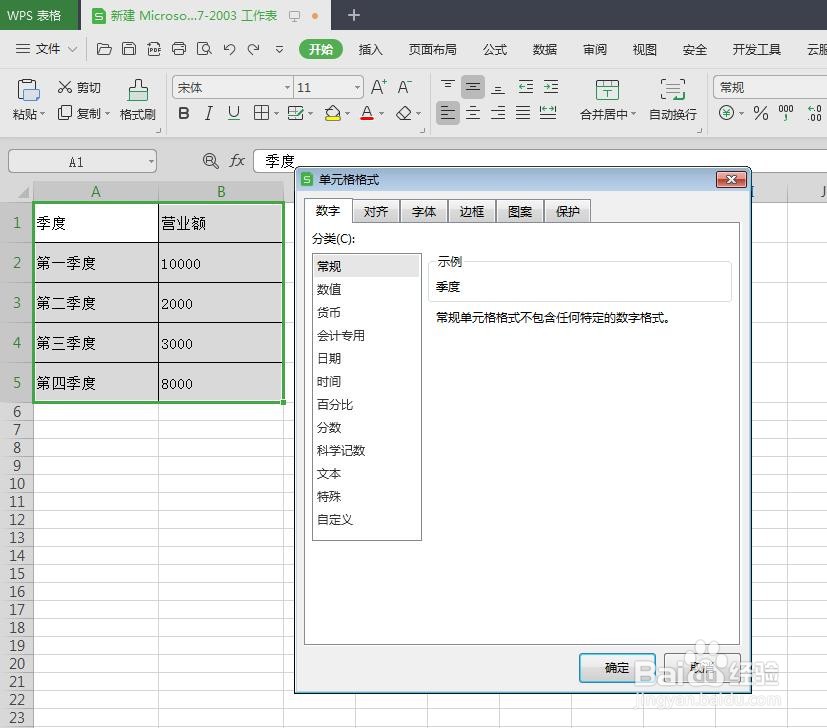
Task: Click 确定 to confirm cell format
Action: tap(617, 668)
